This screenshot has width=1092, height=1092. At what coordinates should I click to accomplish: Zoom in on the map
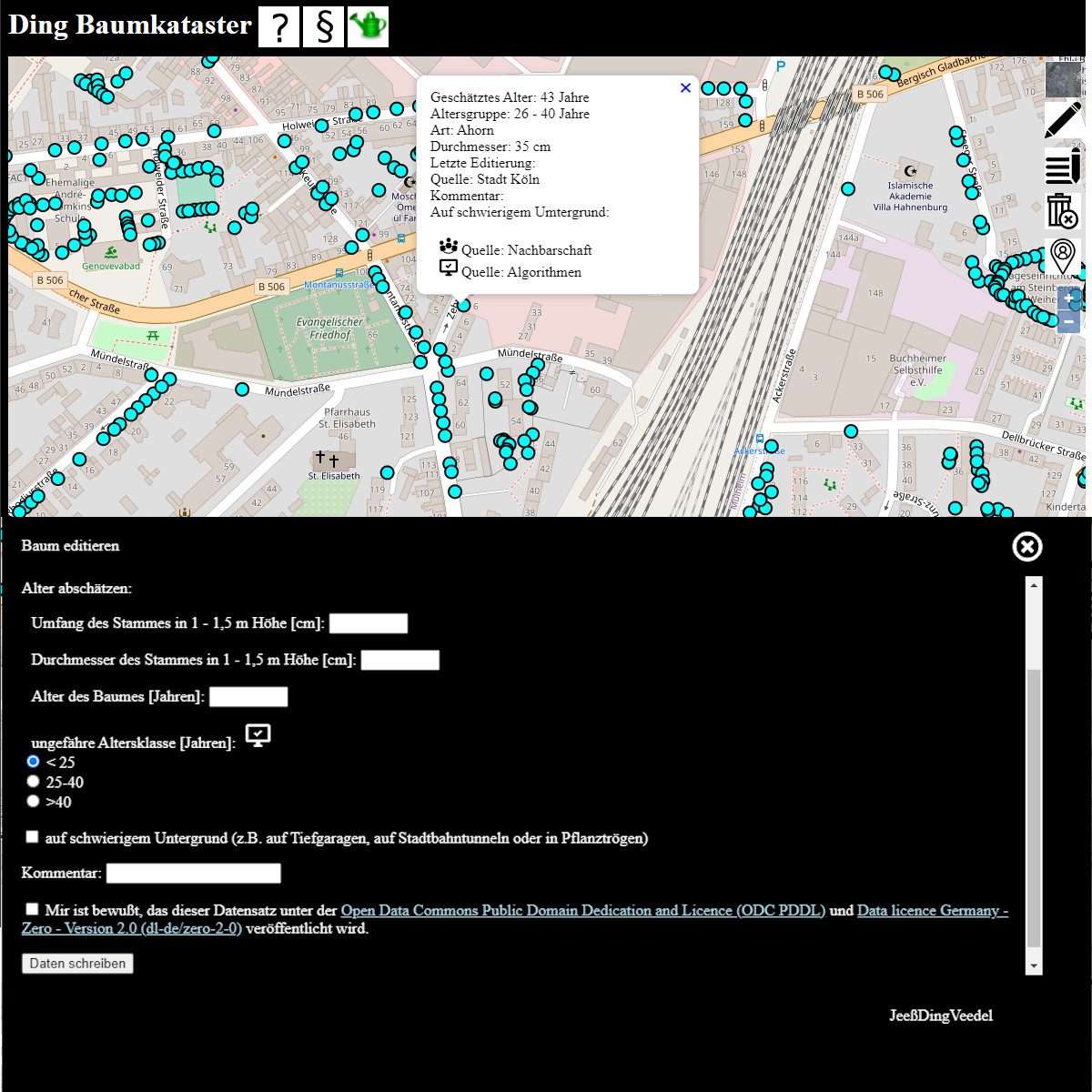click(x=1068, y=299)
